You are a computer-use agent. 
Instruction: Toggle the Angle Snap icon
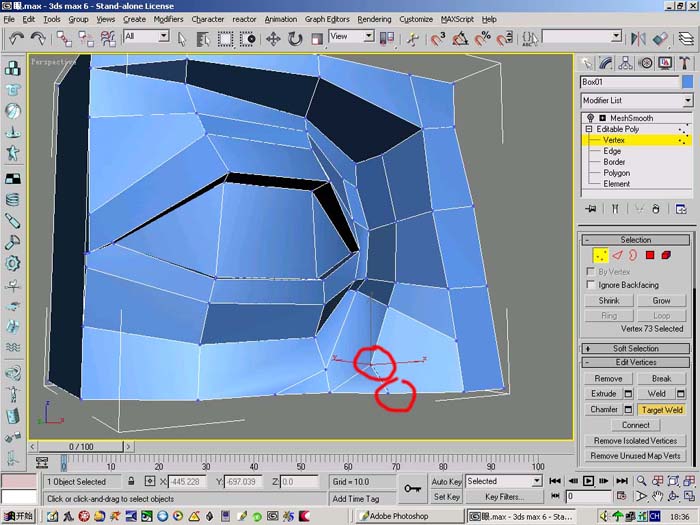pyautogui.click(x=460, y=39)
